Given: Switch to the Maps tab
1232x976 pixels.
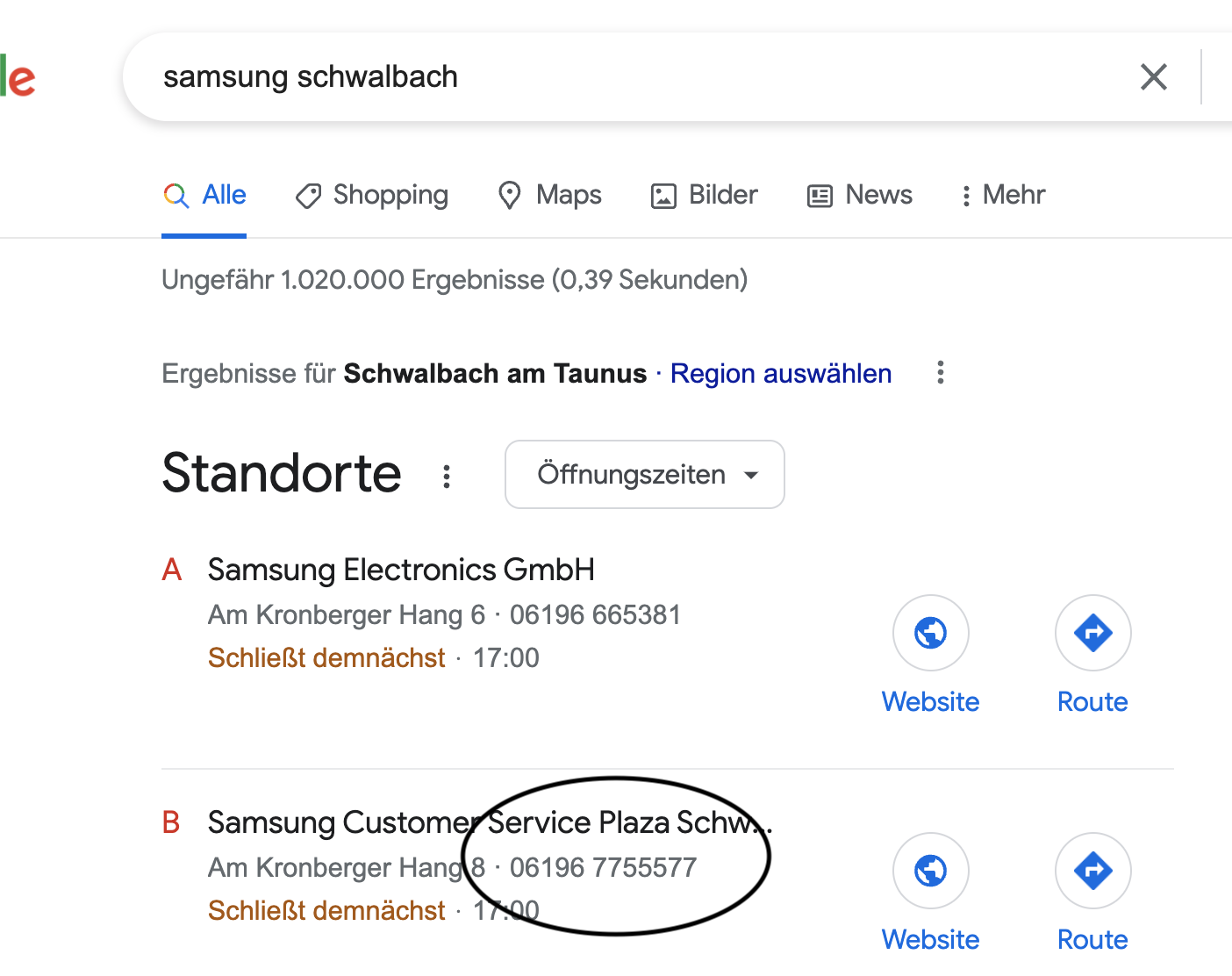Looking at the screenshot, I should click(x=550, y=195).
